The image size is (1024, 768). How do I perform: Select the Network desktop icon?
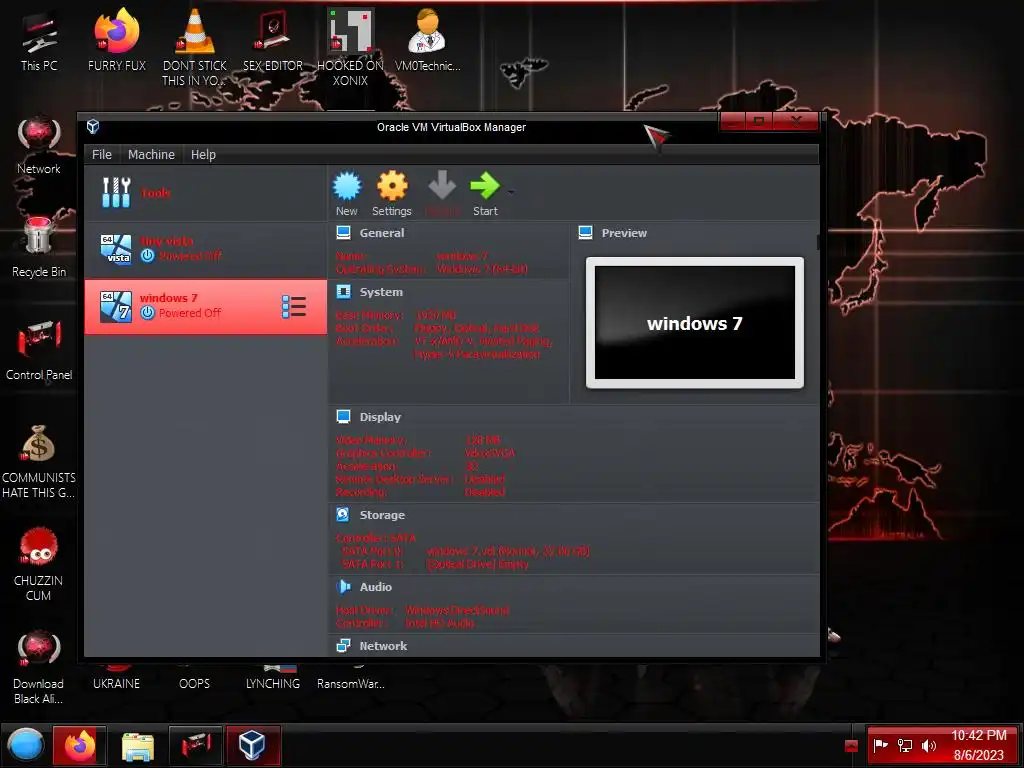39,145
